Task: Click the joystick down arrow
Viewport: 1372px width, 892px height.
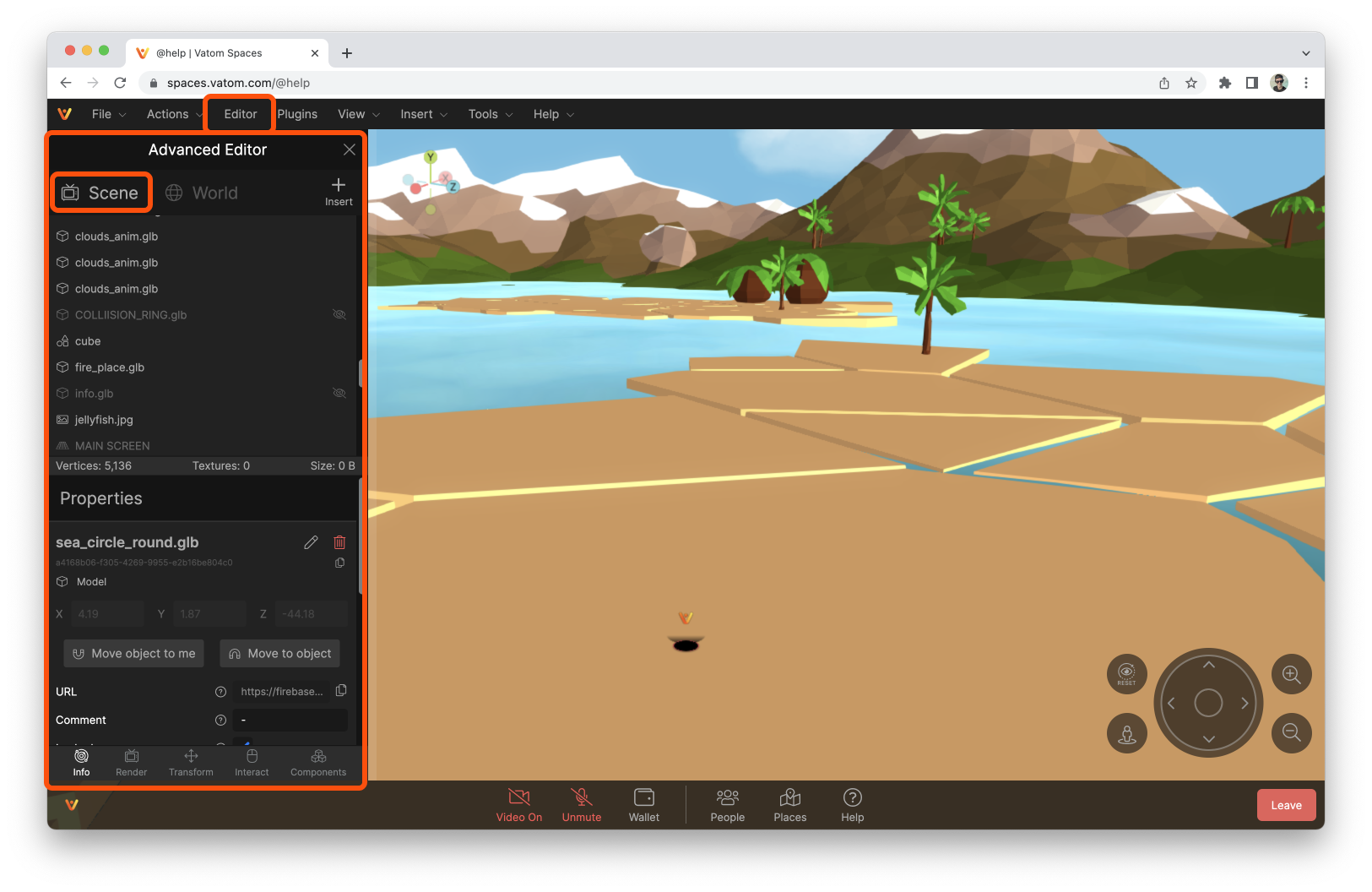Action: coord(1208,739)
